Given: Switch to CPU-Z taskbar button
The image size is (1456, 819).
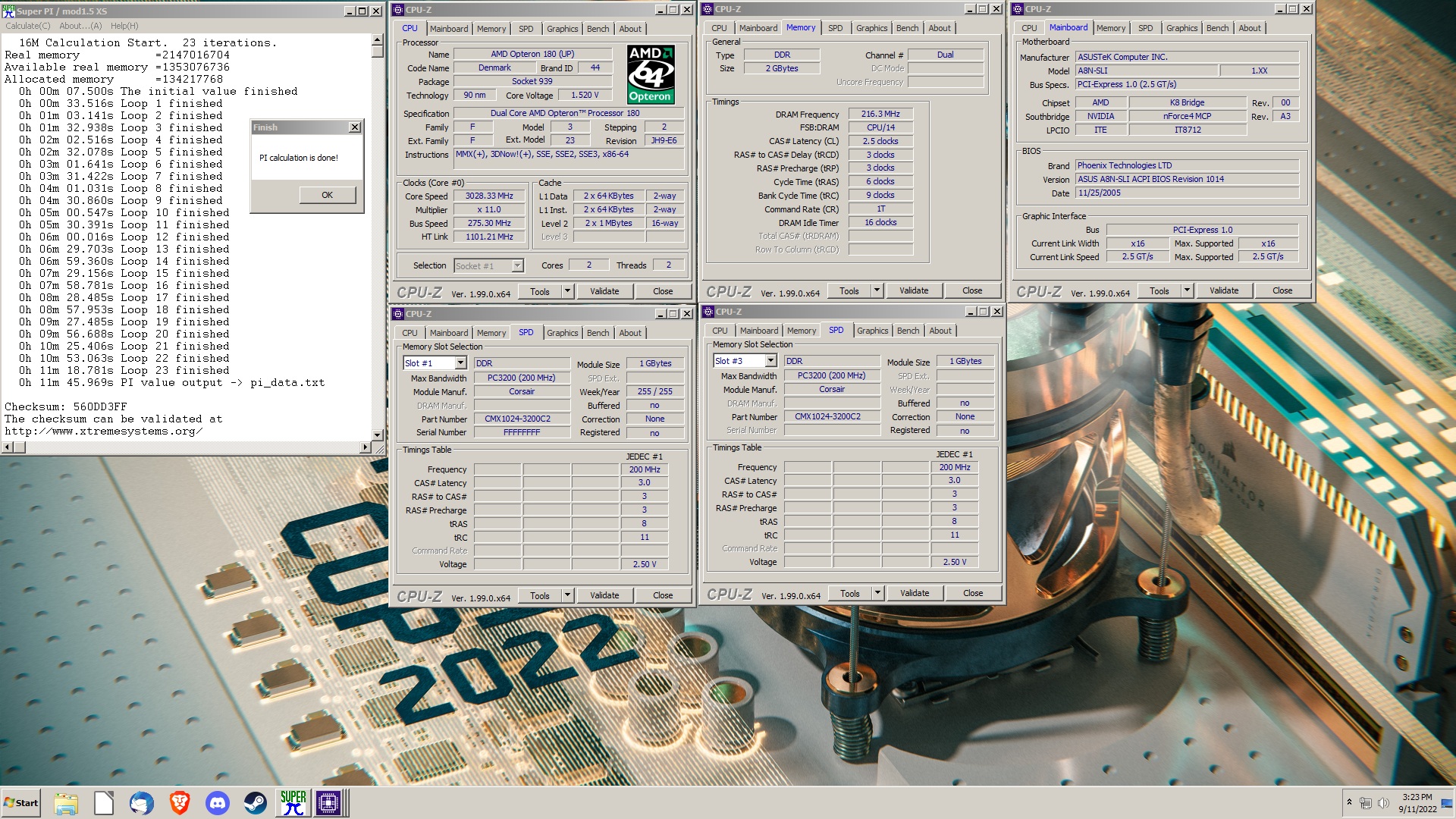Looking at the screenshot, I should (330, 802).
